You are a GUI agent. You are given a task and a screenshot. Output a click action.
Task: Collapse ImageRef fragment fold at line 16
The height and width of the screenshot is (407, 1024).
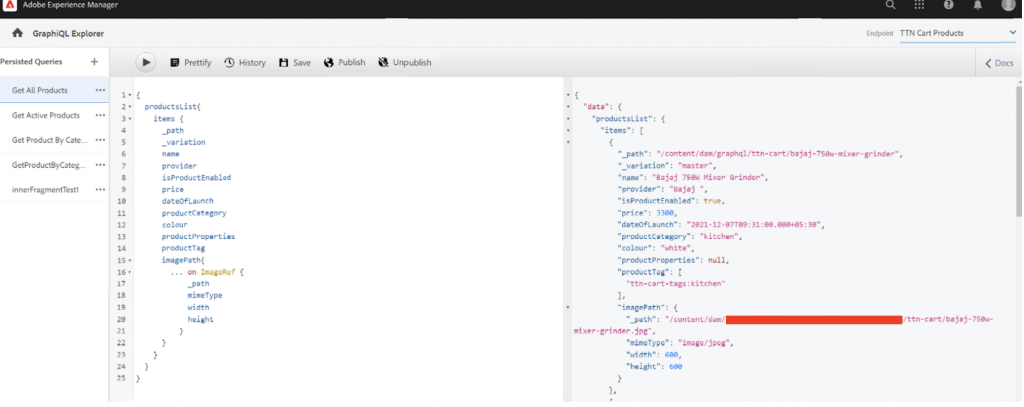[130, 272]
